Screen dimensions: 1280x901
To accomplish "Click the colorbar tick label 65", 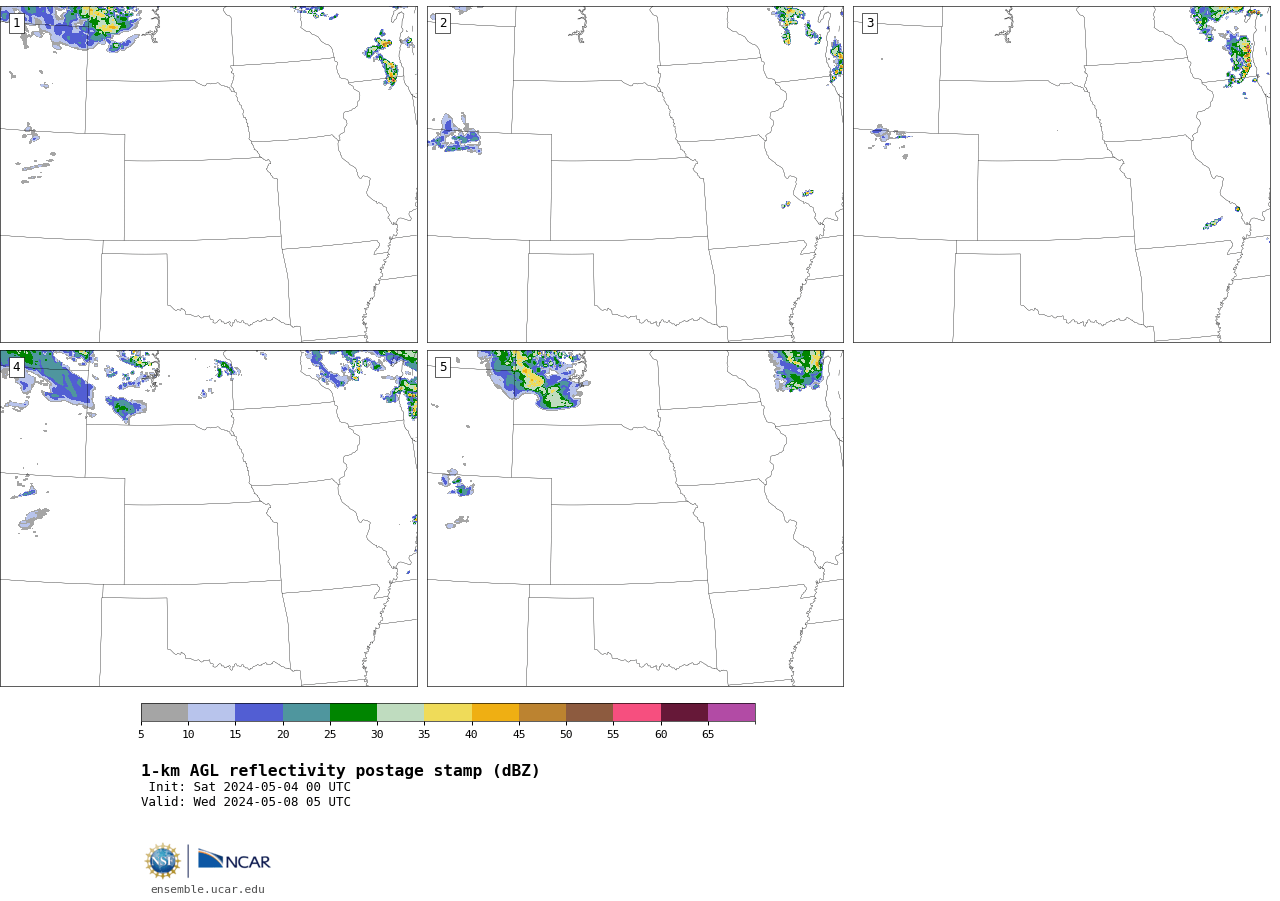I will pyautogui.click(x=708, y=735).
